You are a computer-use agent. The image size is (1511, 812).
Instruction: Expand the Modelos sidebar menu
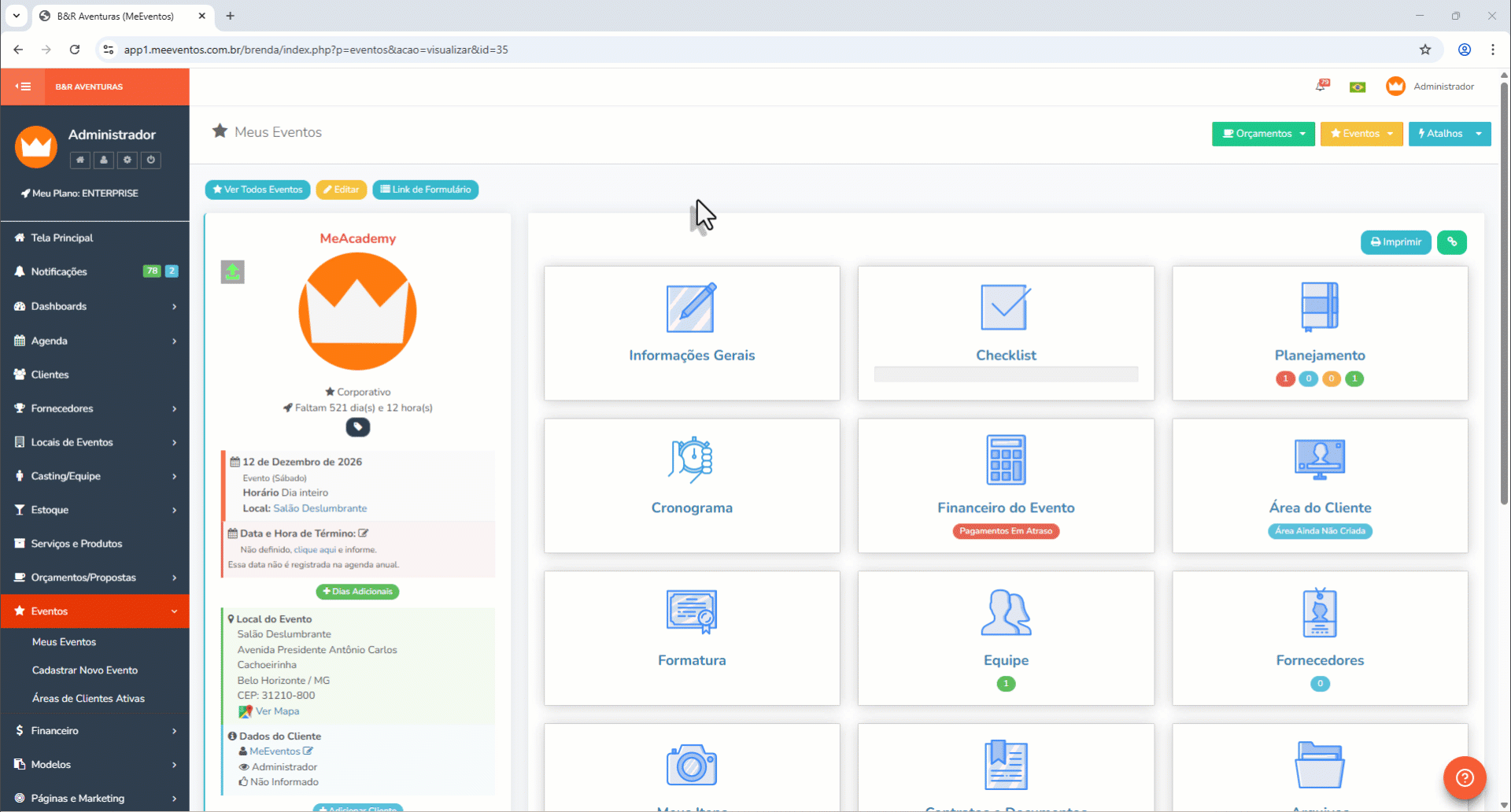(94, 765)
